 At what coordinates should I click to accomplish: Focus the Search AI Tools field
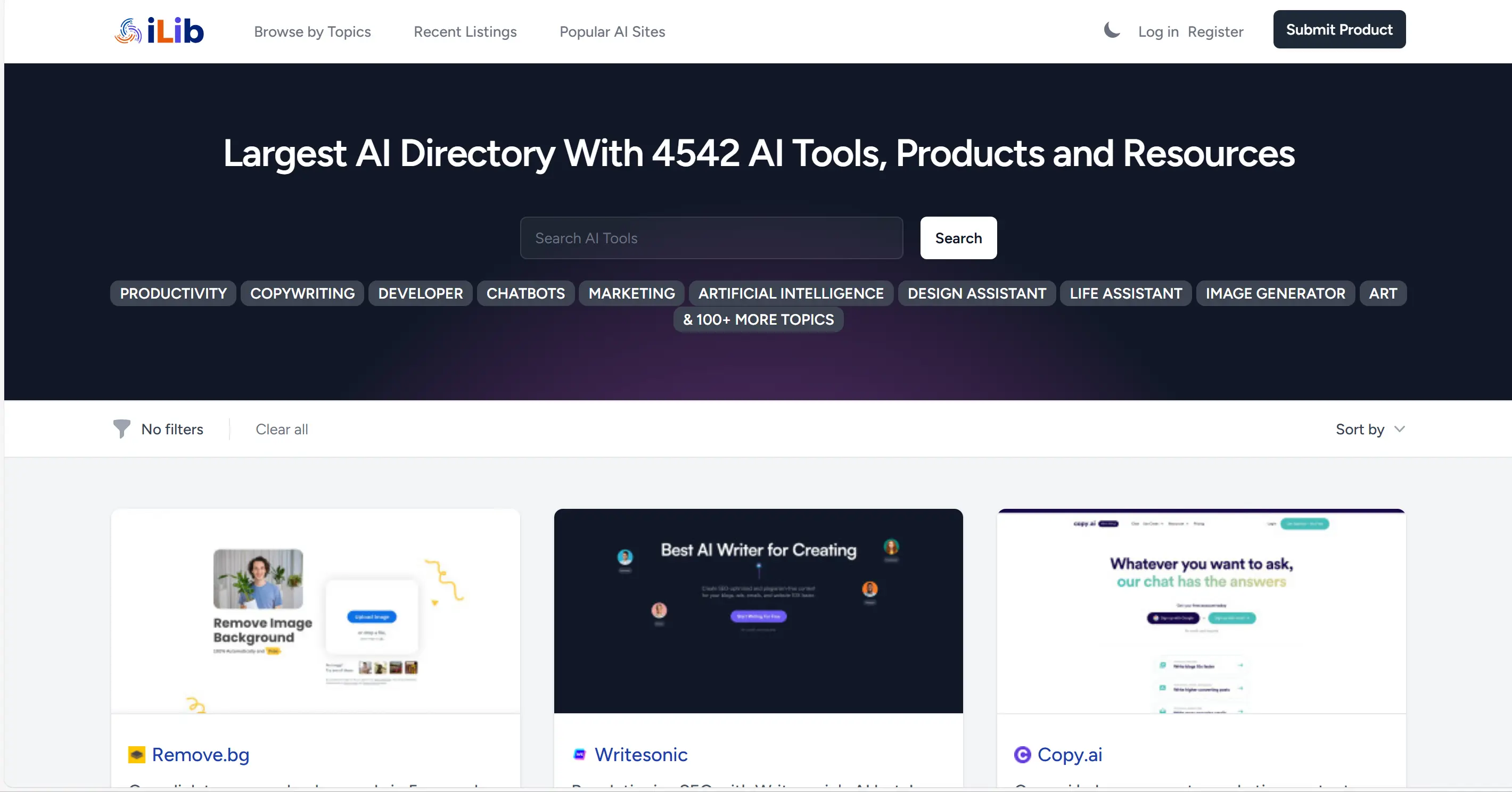(711, 237)
